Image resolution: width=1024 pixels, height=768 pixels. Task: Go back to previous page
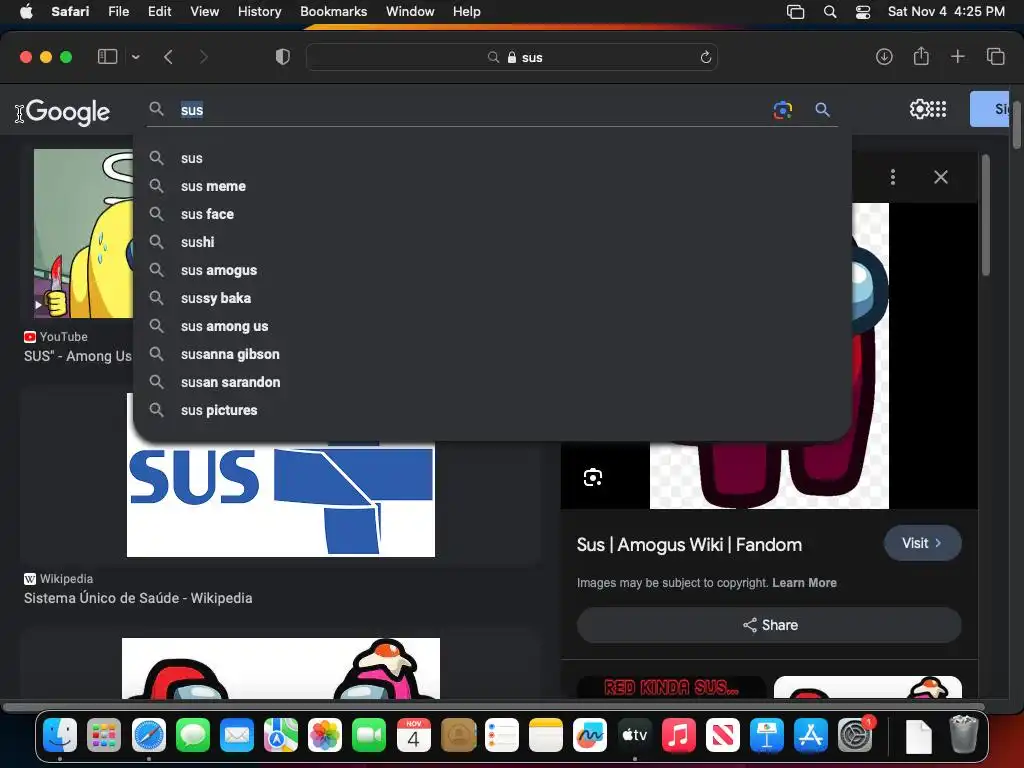168,57
